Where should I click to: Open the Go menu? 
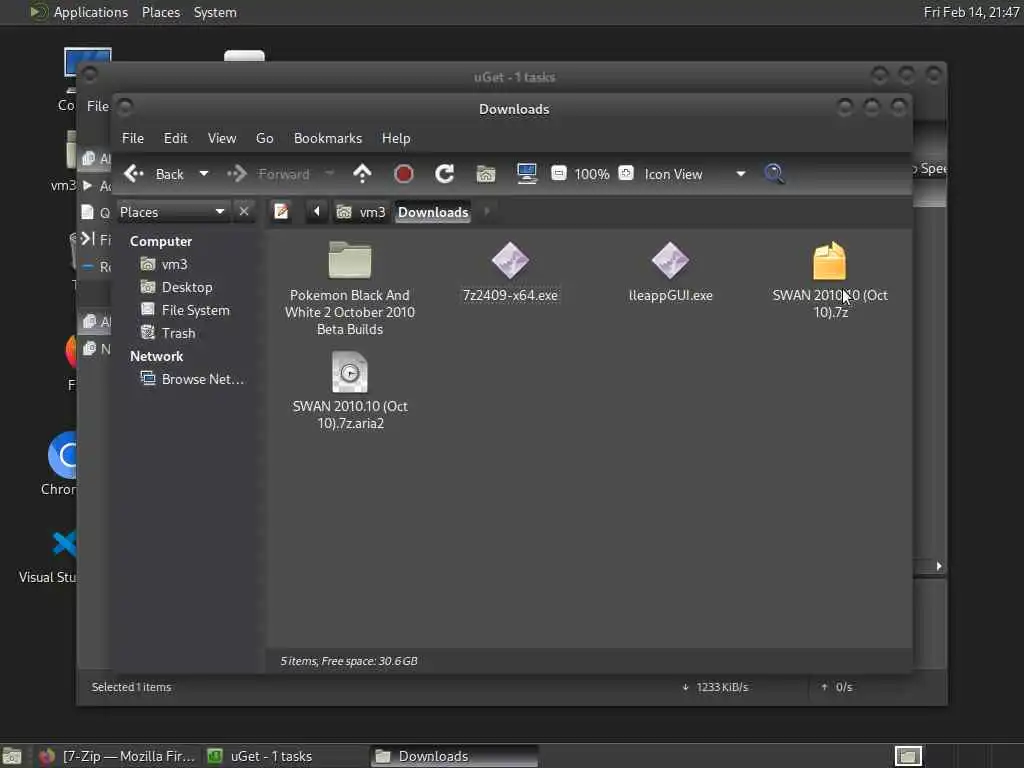264,138
